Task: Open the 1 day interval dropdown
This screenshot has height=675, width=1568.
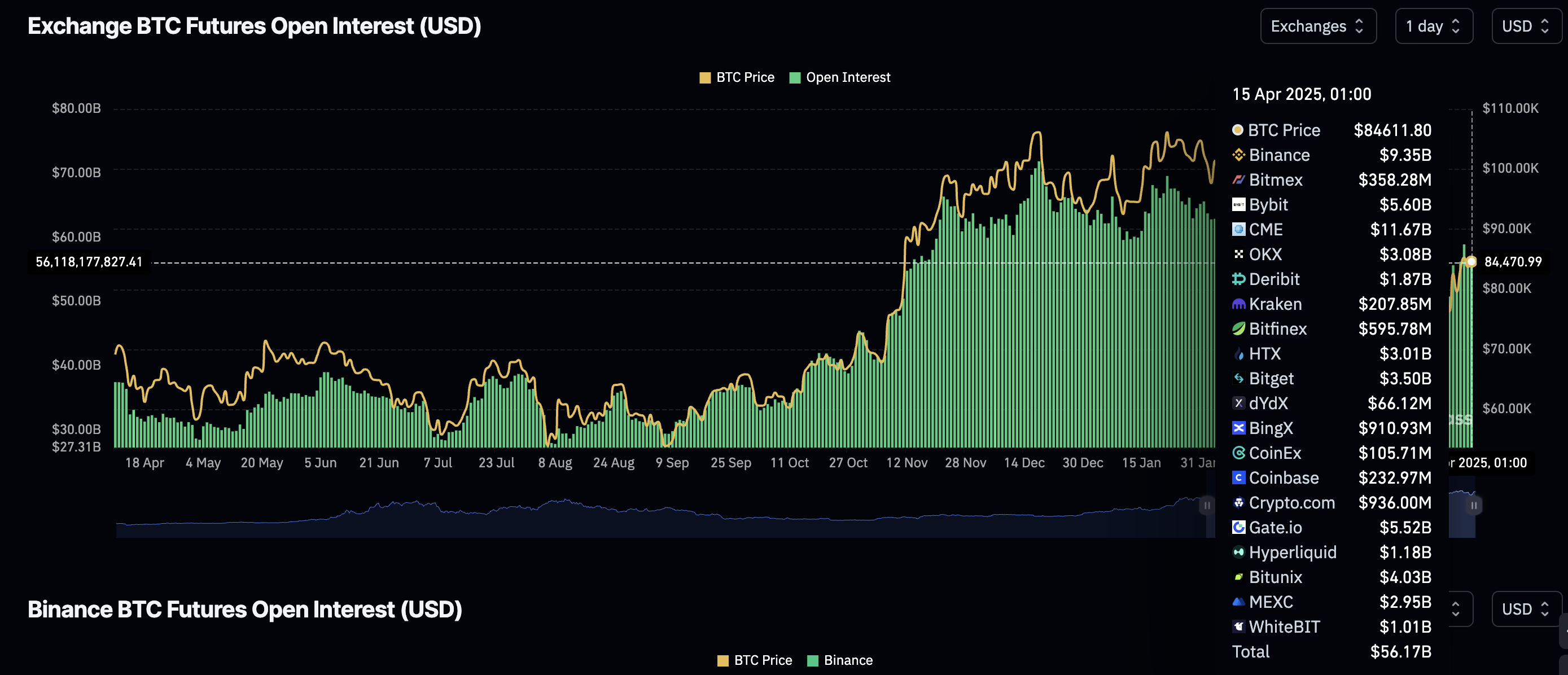Action: click(x=1433, y=26)
